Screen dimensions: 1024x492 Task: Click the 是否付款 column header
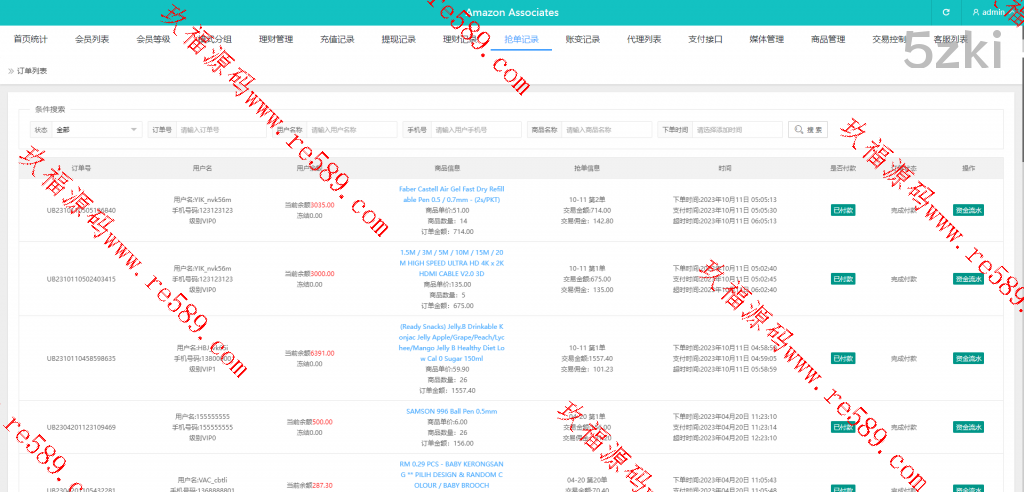[843, 168]
